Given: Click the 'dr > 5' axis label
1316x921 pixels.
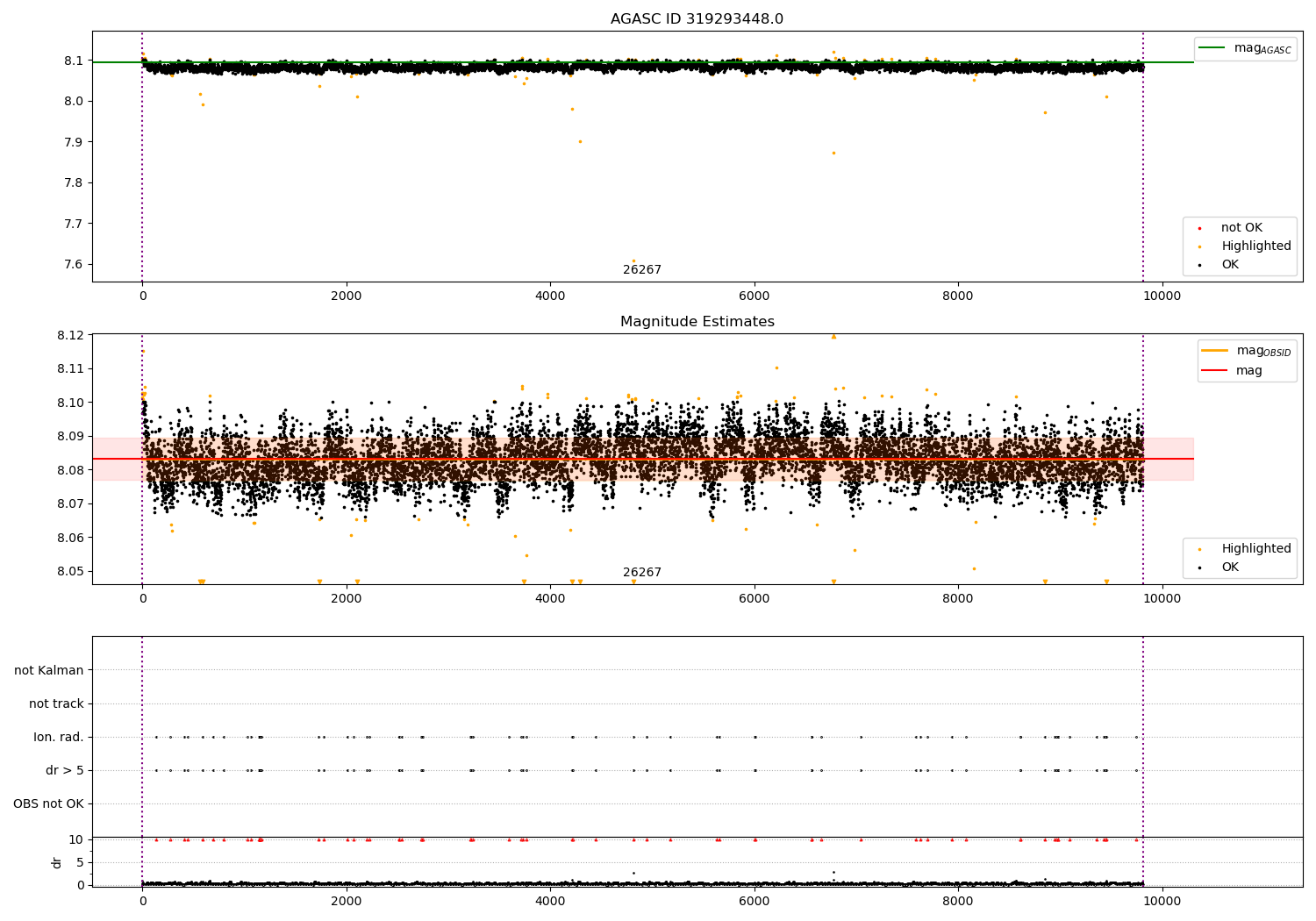Looking at the screenshot, I should pos(65,770).
